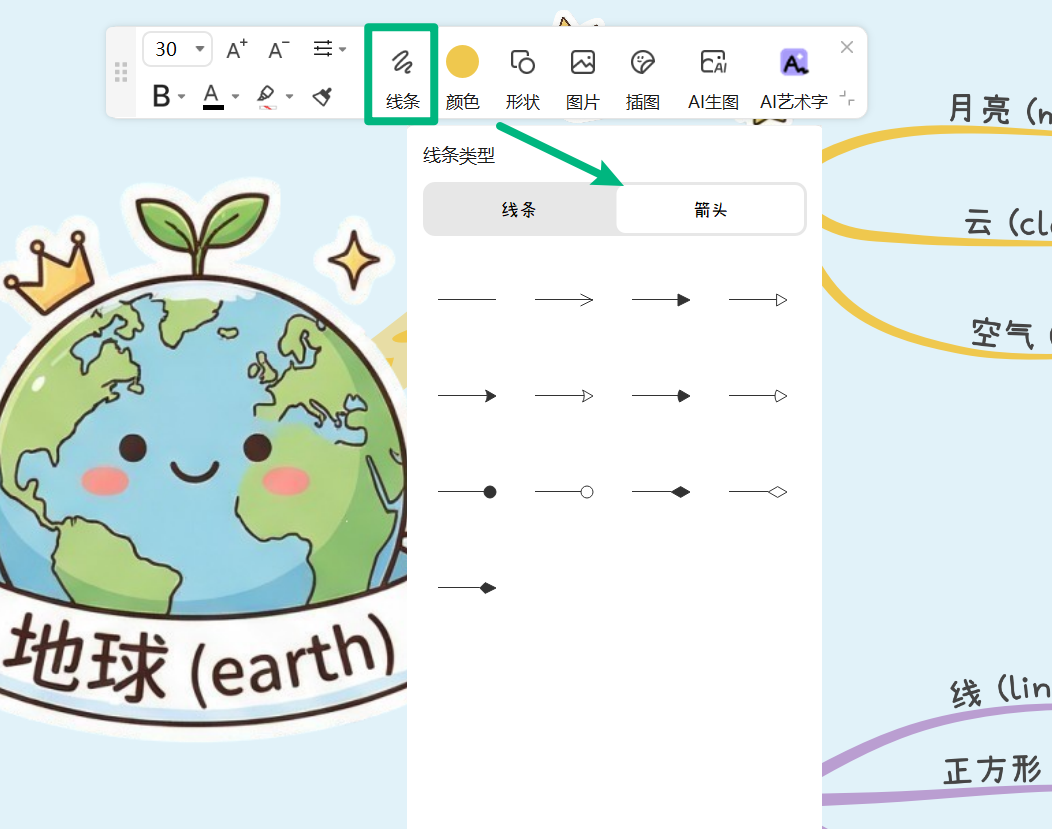Select the last-row small diamond ending
Screen dimensions: 1052x829
pos(467,588)
